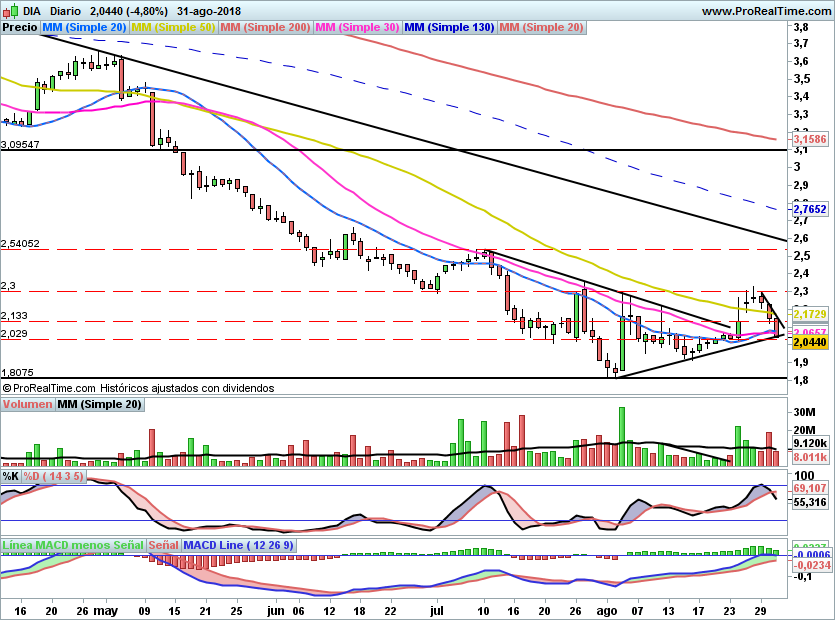Select MM (Simple 200) label
835x620 pixels.
click(265, 27)
